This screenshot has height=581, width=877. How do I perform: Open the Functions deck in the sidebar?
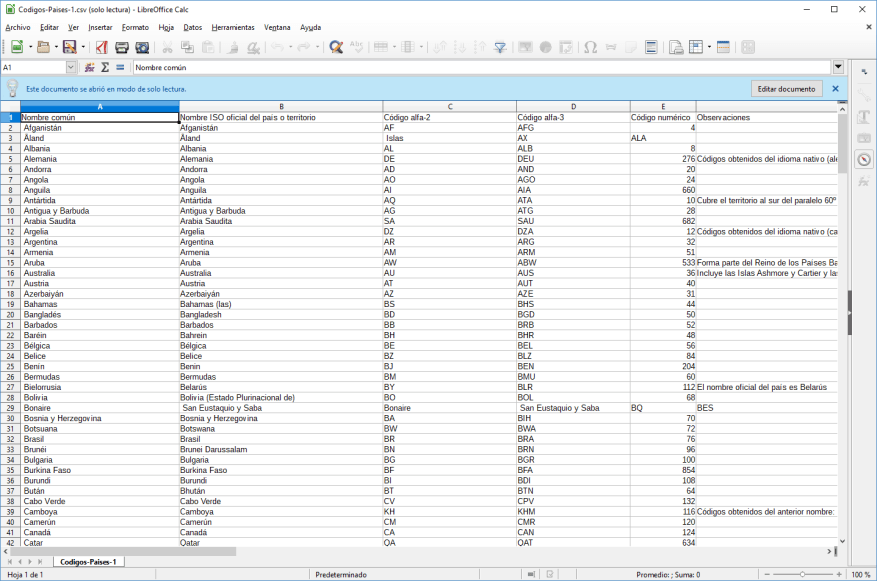pyautogui.click(x=861, y=181)
